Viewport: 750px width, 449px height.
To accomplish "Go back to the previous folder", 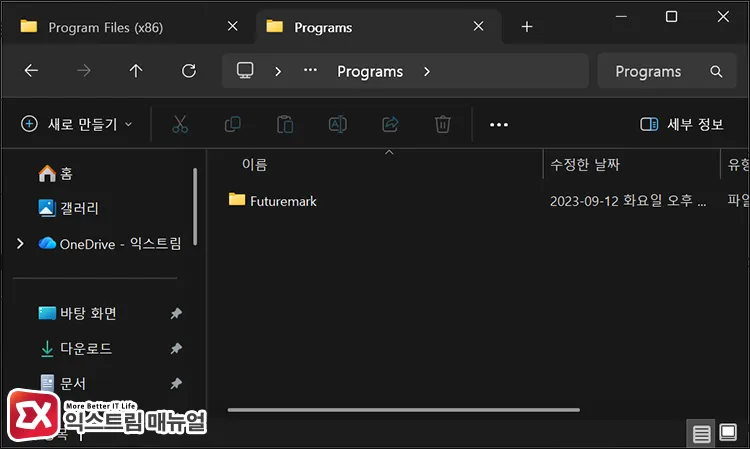I will 31,71.
